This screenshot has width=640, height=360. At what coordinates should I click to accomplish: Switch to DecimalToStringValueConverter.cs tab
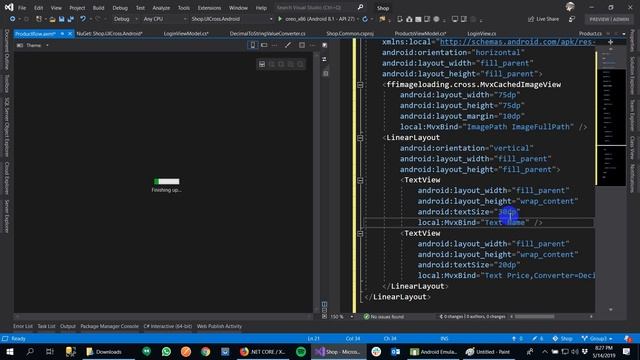point(267,33)
